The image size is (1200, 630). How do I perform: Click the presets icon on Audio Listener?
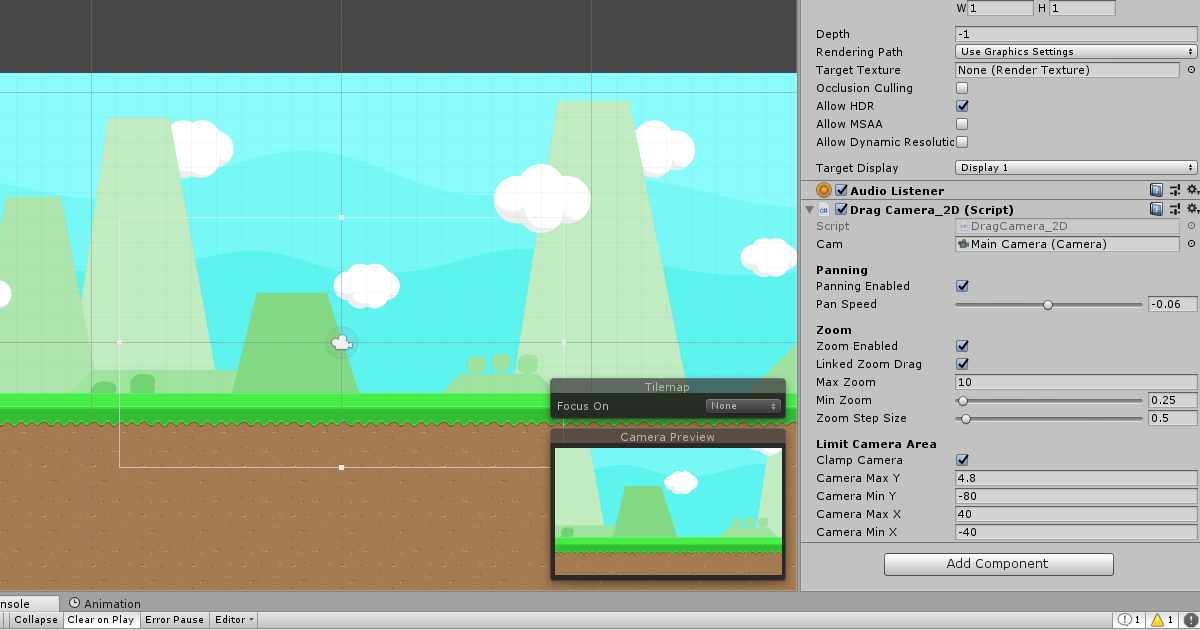[1175, 190]
